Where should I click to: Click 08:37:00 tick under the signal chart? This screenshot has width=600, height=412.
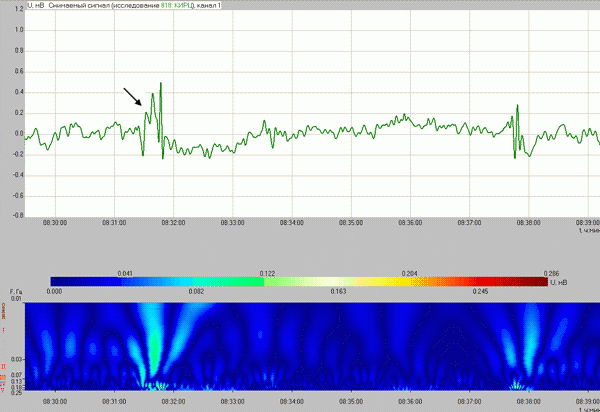click(470, 223)
